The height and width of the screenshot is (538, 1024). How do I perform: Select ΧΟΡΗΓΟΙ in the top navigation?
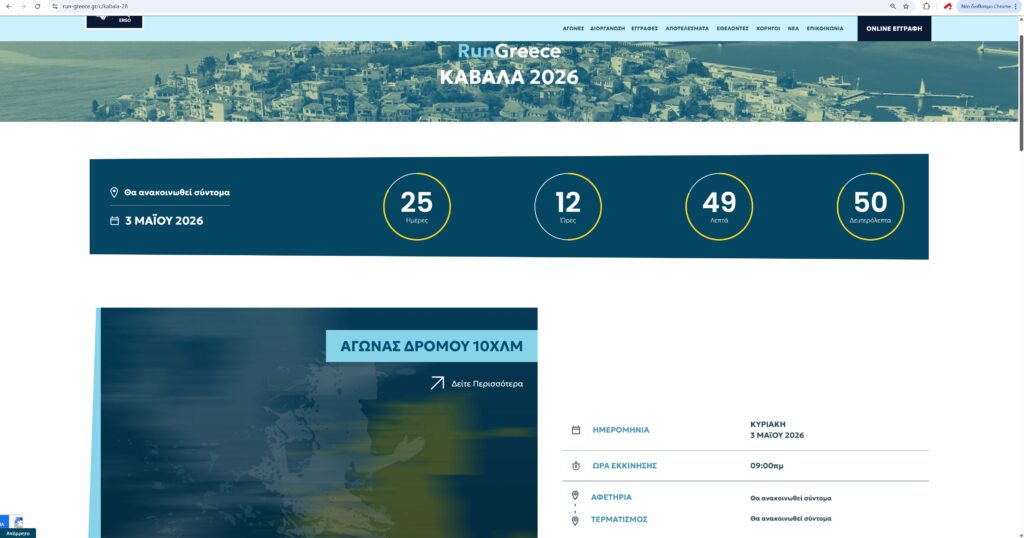768,29
